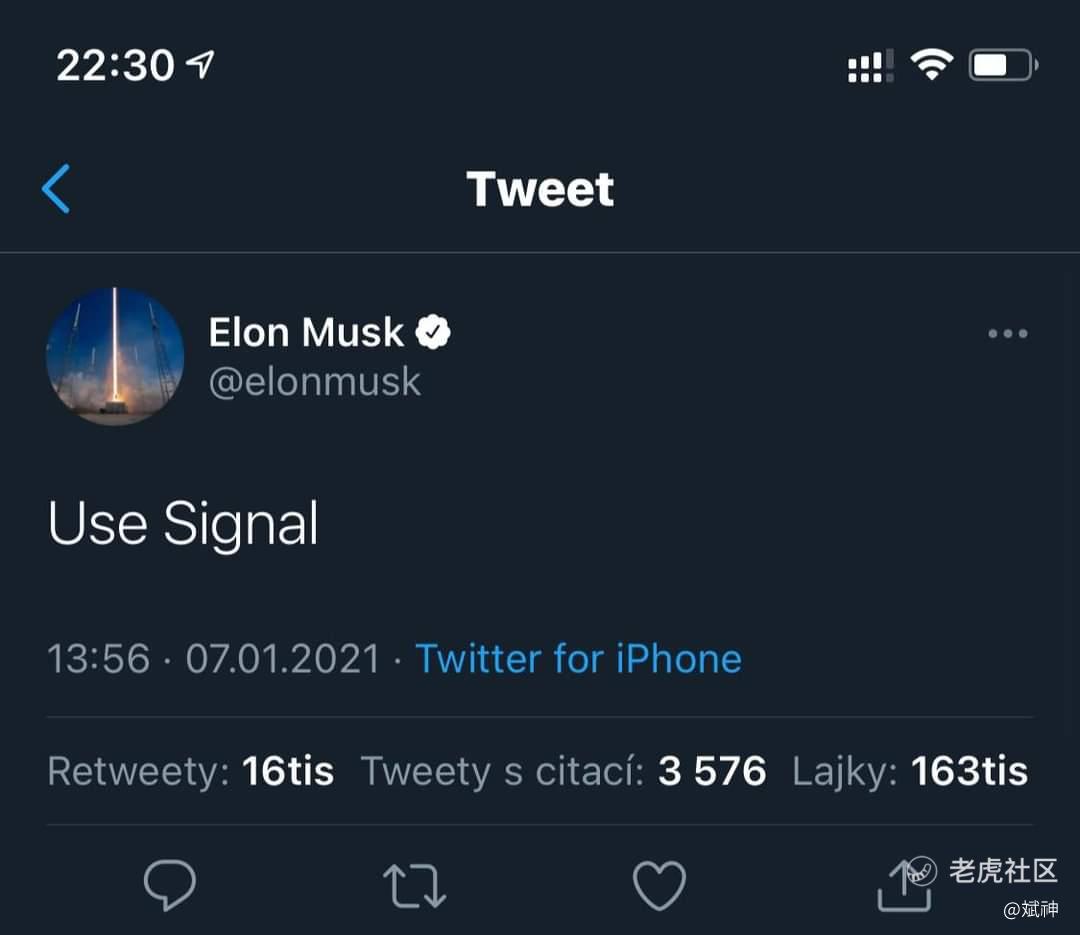Tap the back chevron to leave the tweet
The width and height of the screenshot is (1080, 935).
[57, 188]
